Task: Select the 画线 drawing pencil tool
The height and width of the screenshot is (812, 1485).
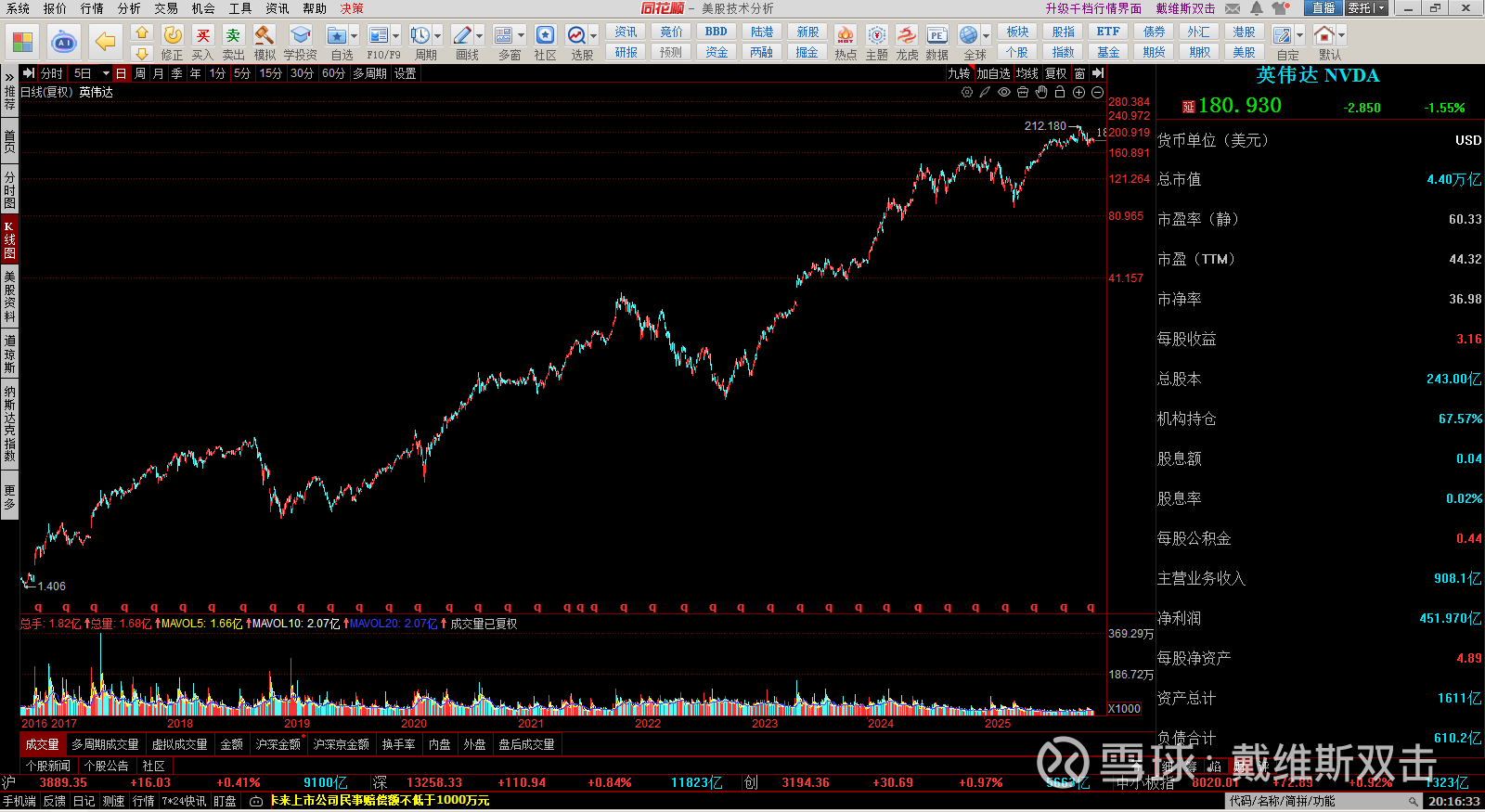Action: coord(462,36)
